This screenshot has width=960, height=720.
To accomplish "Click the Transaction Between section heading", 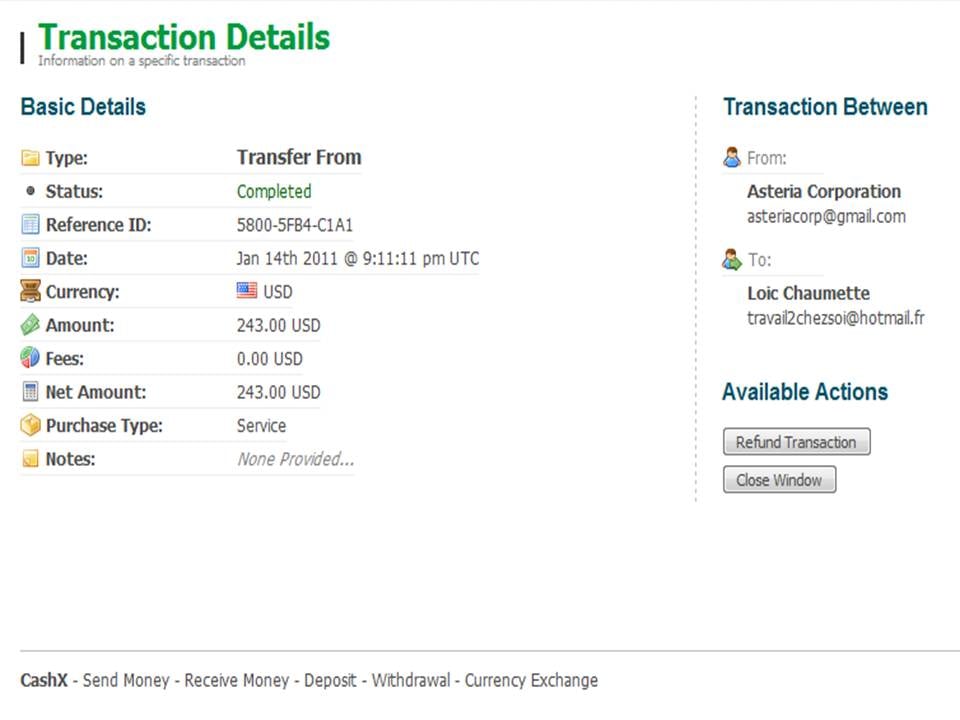I will pos(825,107).
